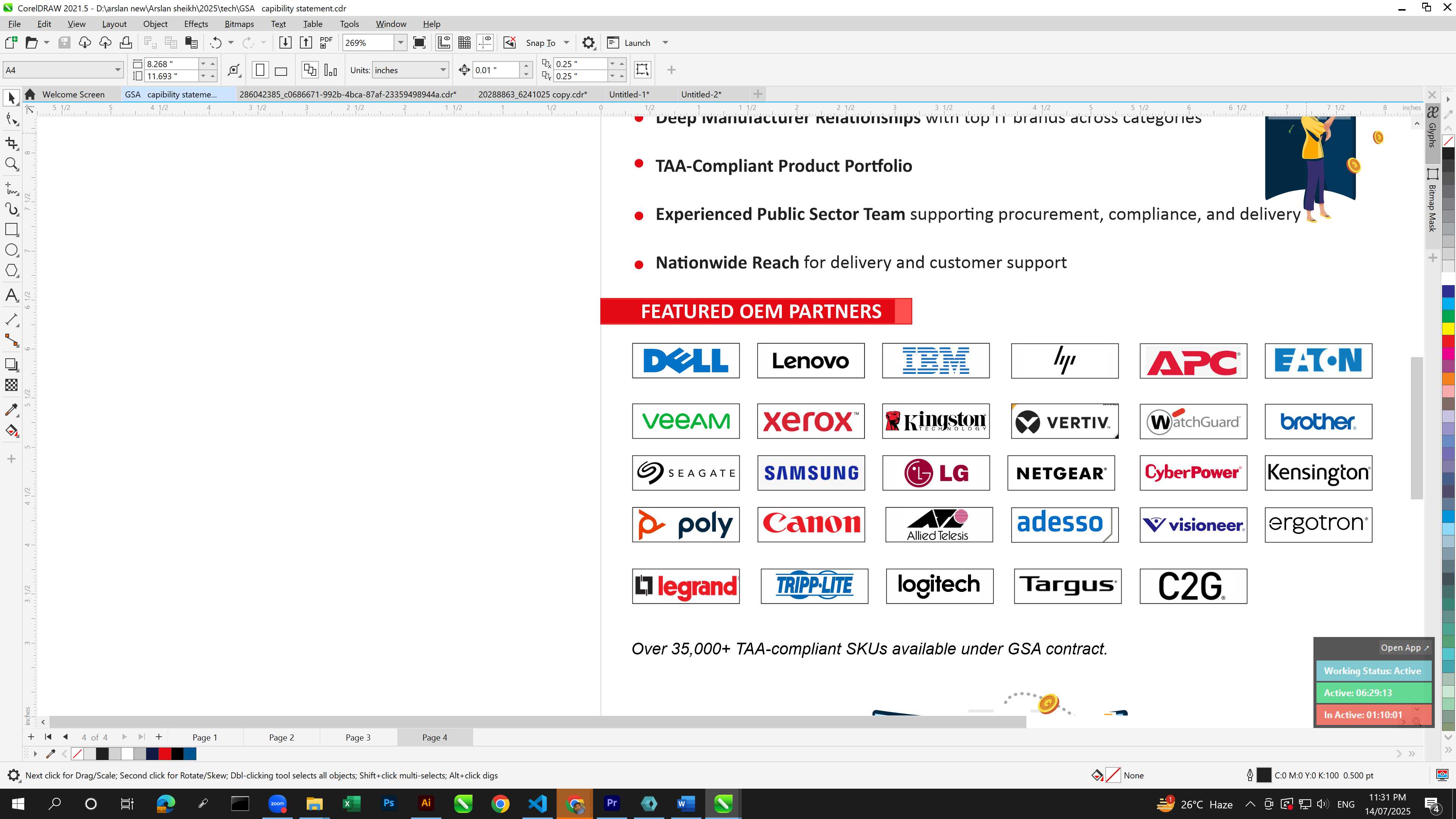Click page width 8.268 input field
The height and width of the screenshot is (819, 1456).
click(x=171, y=64)
